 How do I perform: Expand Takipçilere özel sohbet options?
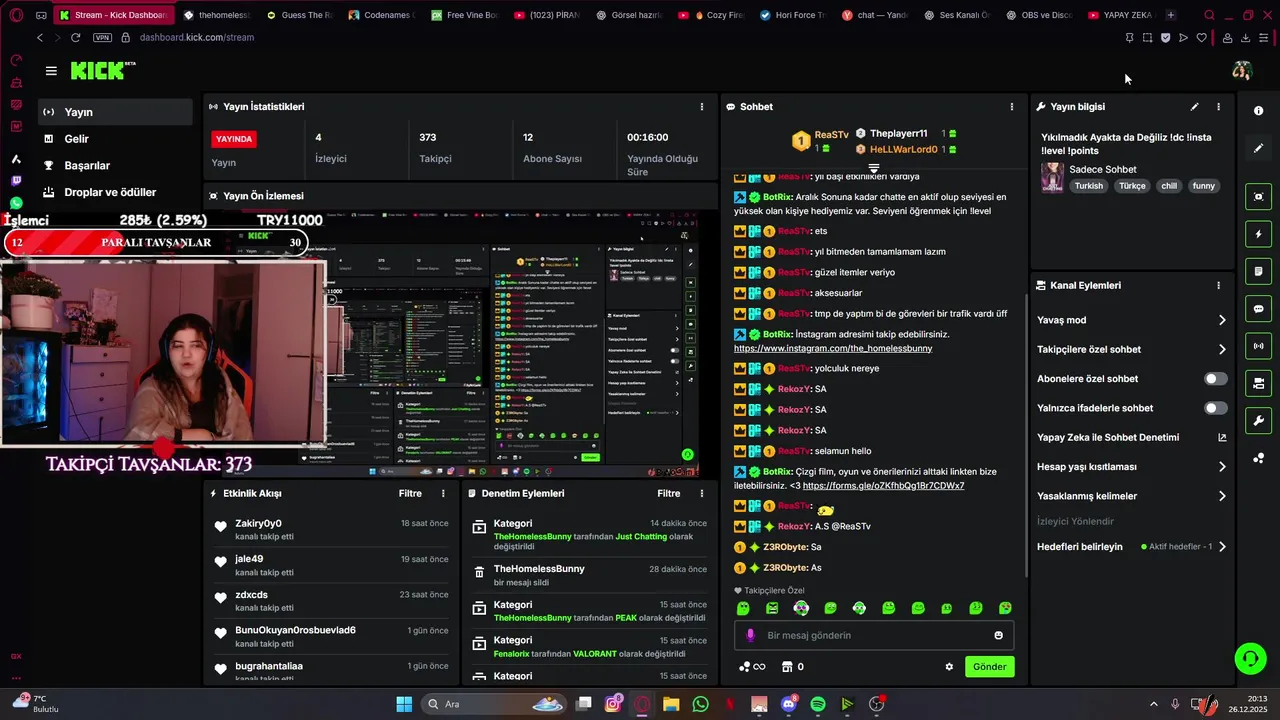(1222, 349)
